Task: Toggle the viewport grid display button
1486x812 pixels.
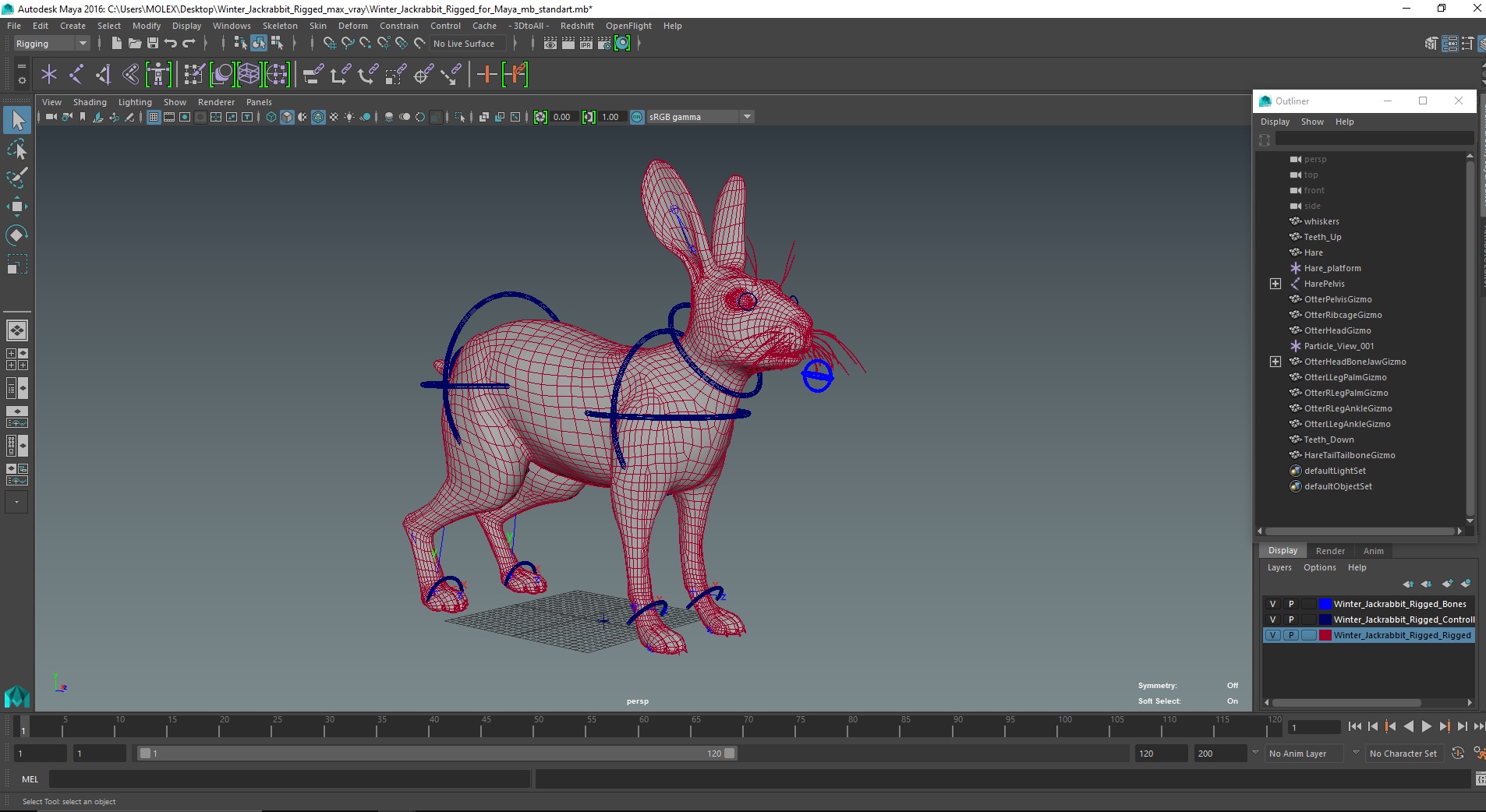Action: (x=154, y=117)
